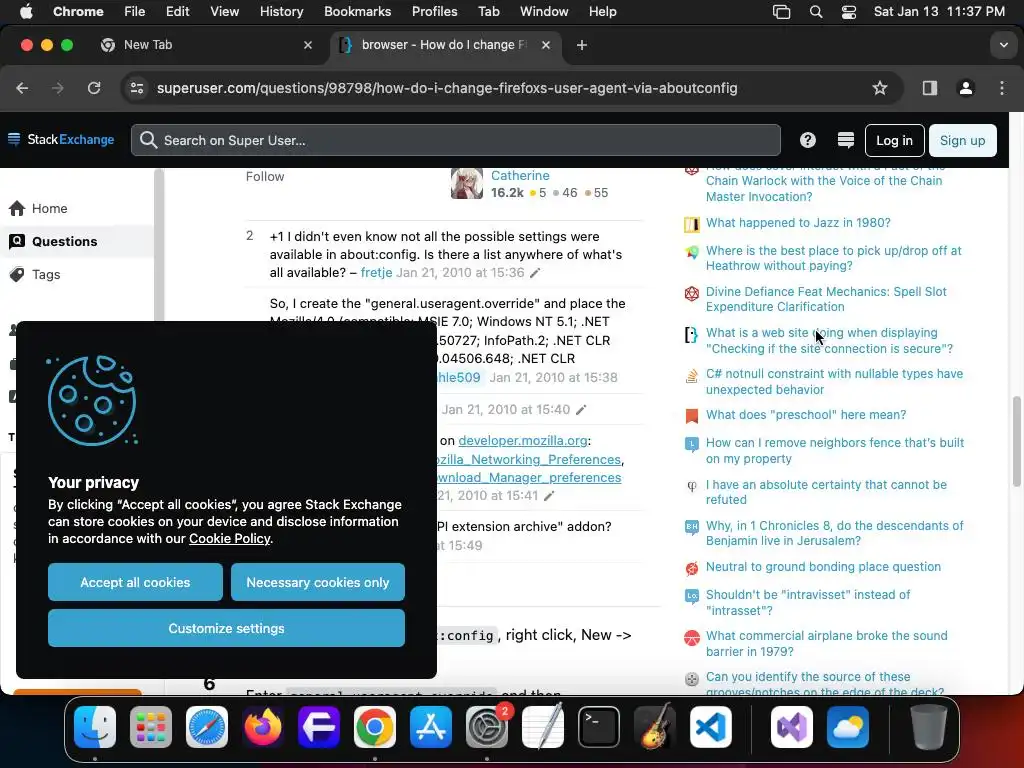Open System Settings from the Dock
The image size is (1024, 768).
click(487, 727)
